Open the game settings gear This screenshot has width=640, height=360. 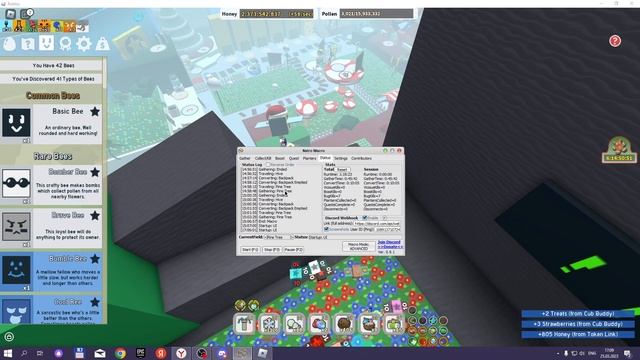tap(84, 43)
